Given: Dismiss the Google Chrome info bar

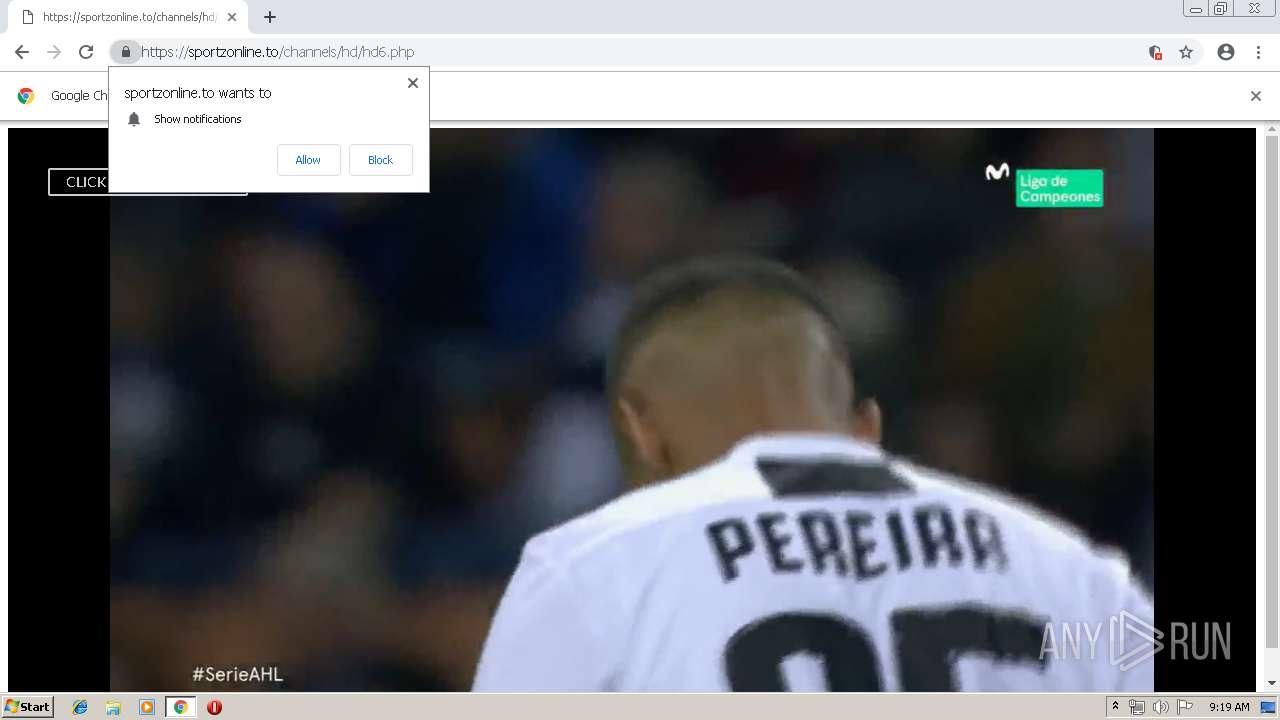Looking at the screenshot, I should [x=1255, y=96].
